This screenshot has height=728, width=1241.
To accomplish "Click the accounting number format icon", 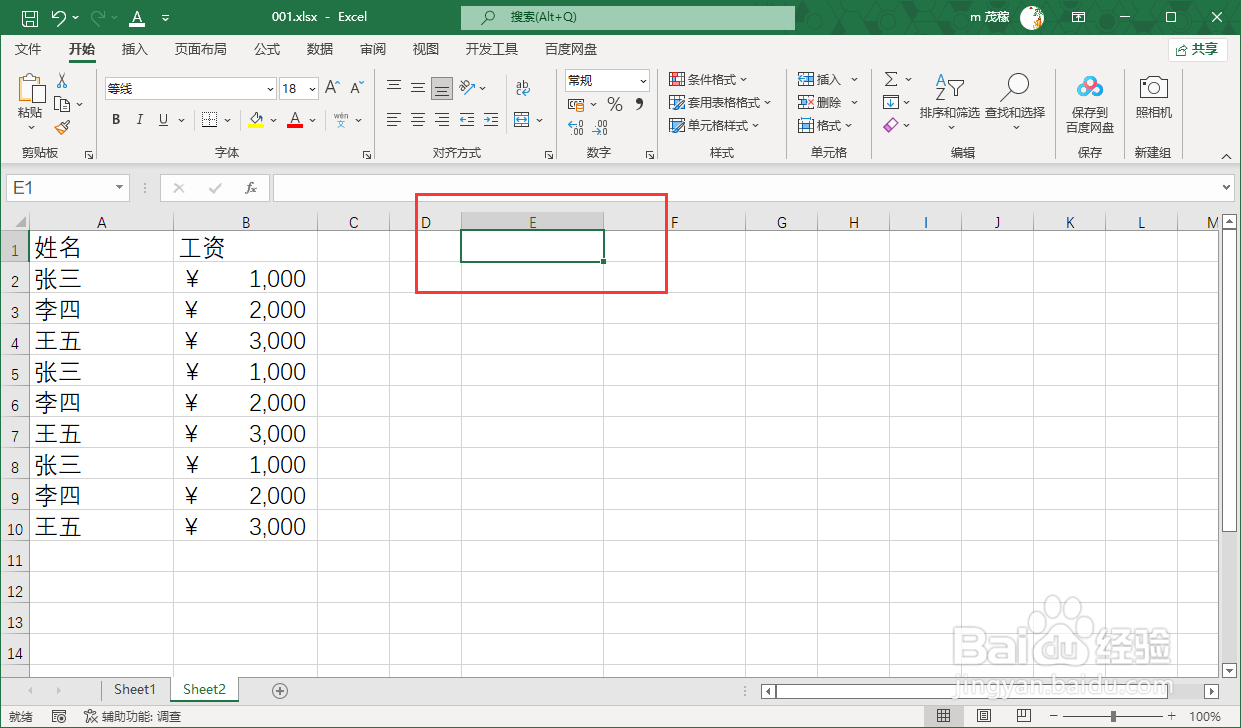I will pos(576,104).
